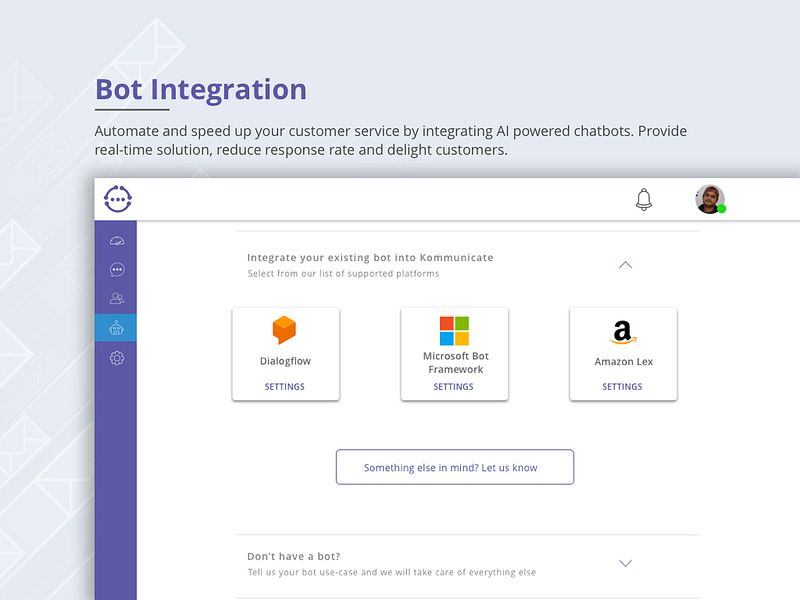Screen dimensions: 800x600
Task: Click the 'Don't have a bot?' heading
Action: point(293,556)
